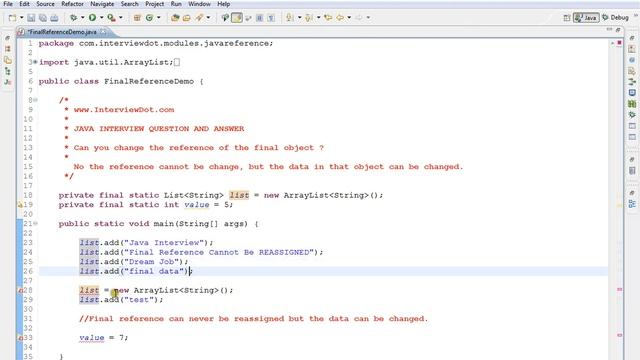Go to Previous Annotation icon
The width and height of the screenshot is (640, 360).
click(309, 18)
